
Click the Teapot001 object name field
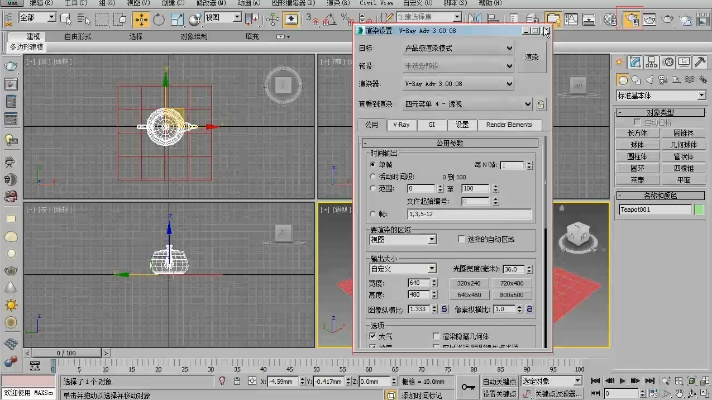(653, 209)
